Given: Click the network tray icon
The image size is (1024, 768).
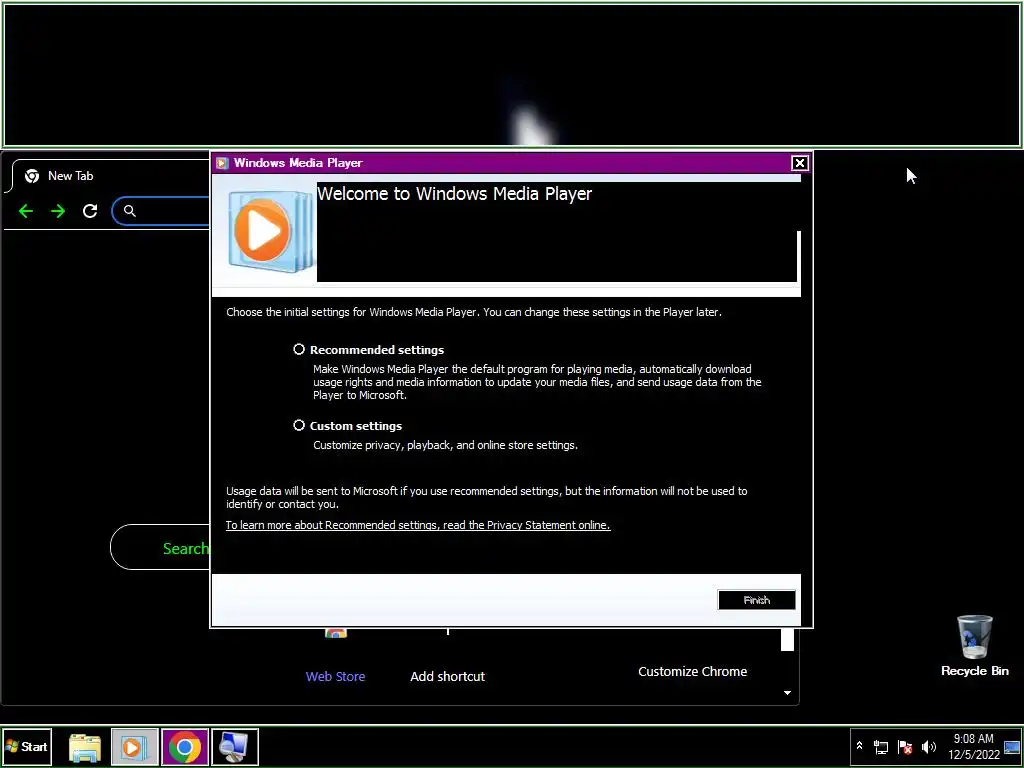Looking at the screenshot, I should click(x=881, y=746).
